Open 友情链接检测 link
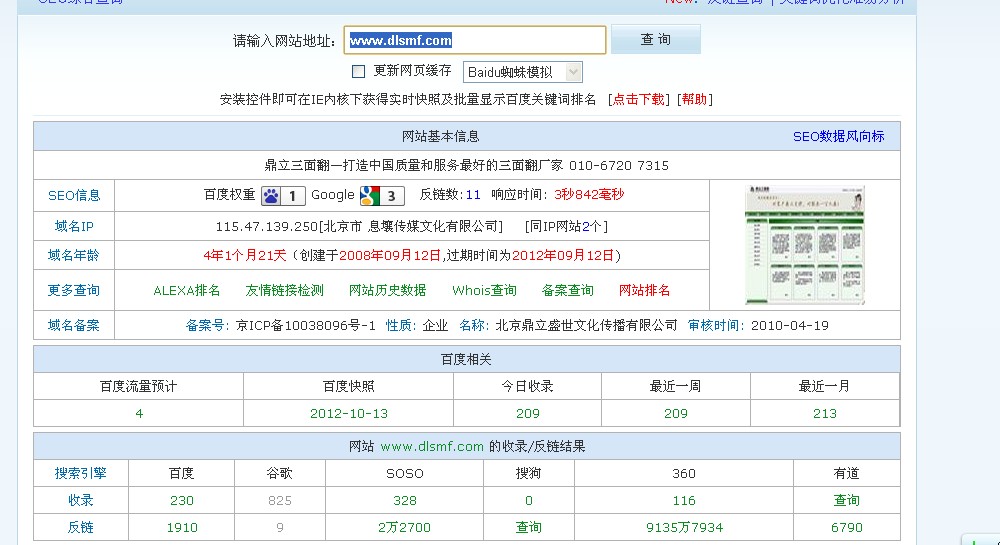This screenshot has width=1000, height=545. tap(284, 291)
